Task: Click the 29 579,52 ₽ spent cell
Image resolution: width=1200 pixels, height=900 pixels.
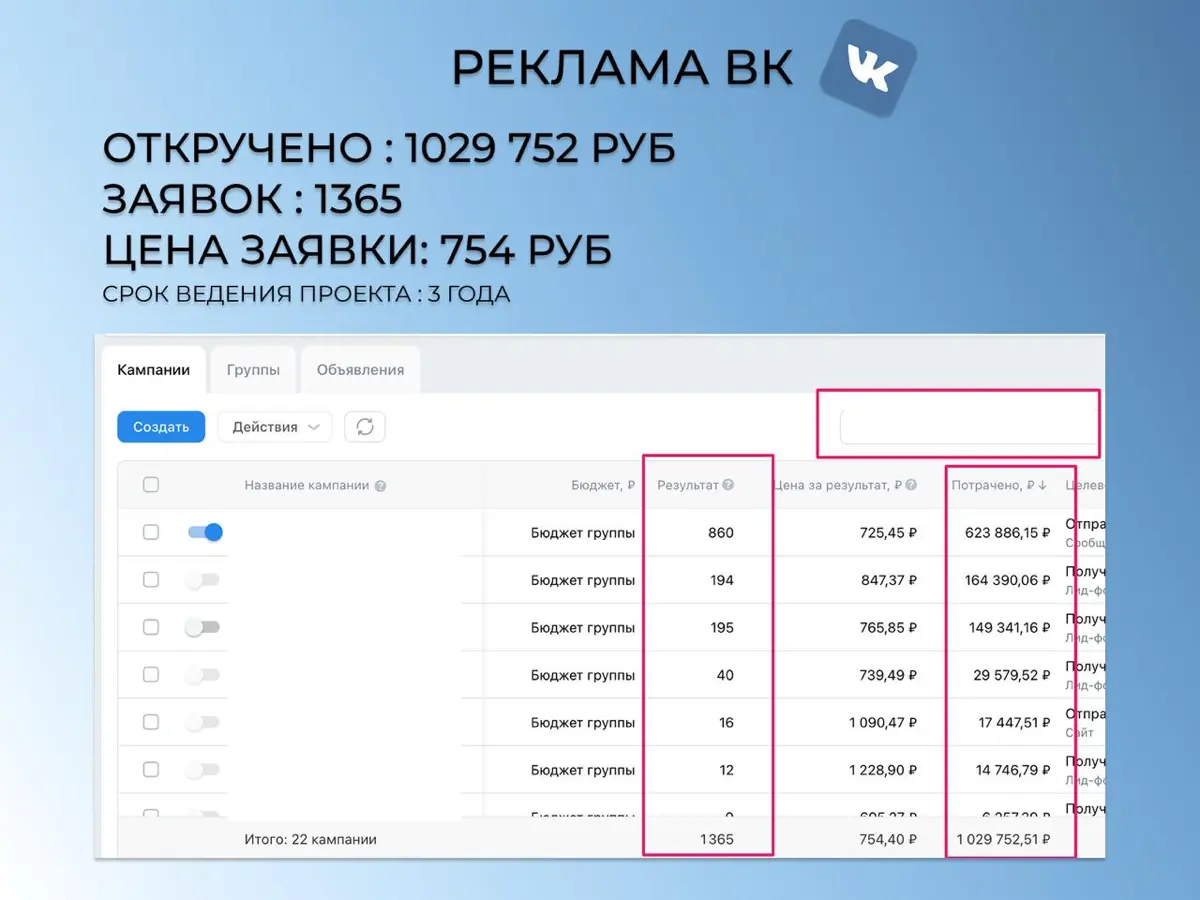Action: 1012,675
